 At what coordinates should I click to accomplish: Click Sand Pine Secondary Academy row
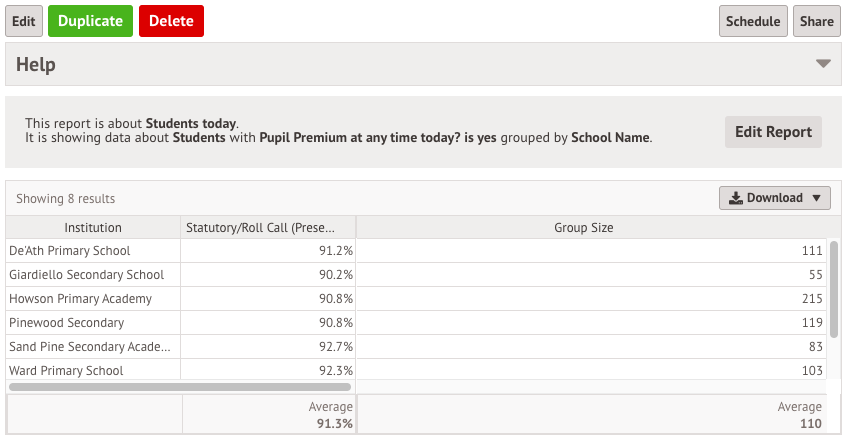(x=416, y=346)
